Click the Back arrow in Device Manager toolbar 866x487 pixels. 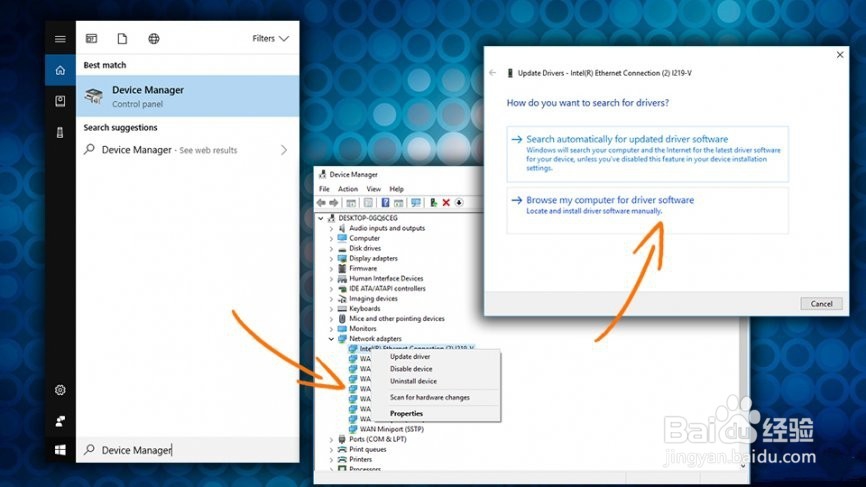pos(321,203)
